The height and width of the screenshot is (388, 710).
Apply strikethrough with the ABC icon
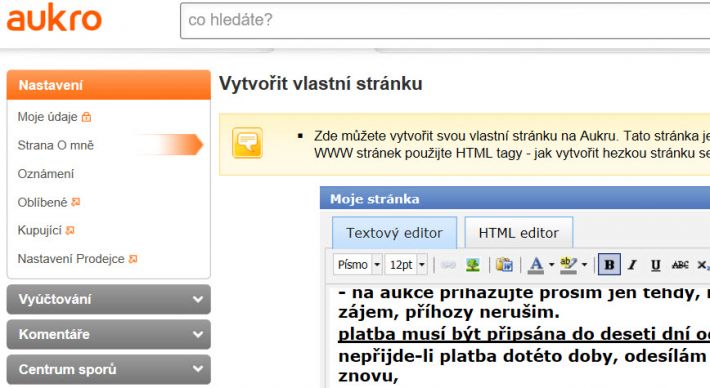(x=680, y=265)
